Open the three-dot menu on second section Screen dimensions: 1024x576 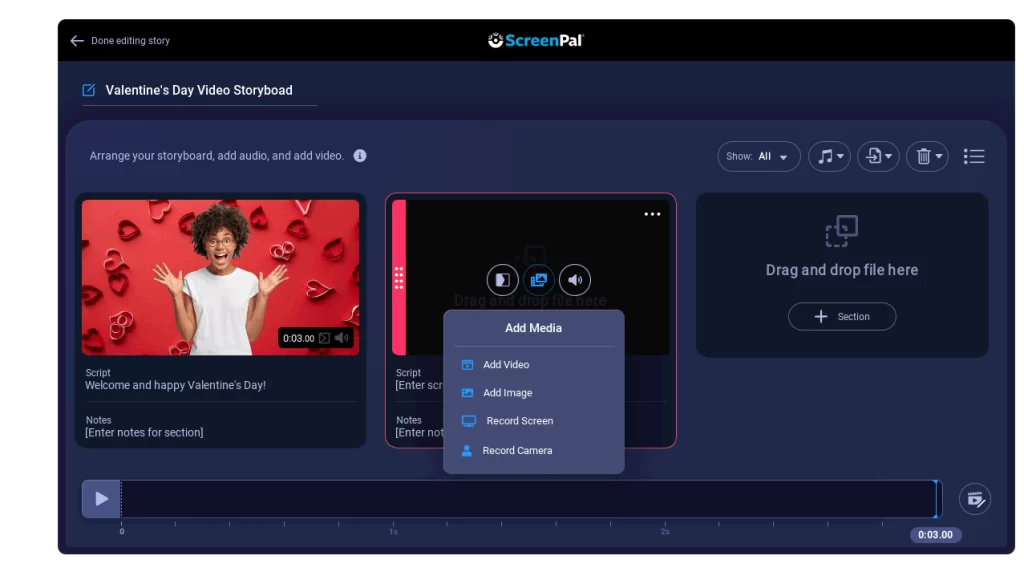tap(652, 214)
